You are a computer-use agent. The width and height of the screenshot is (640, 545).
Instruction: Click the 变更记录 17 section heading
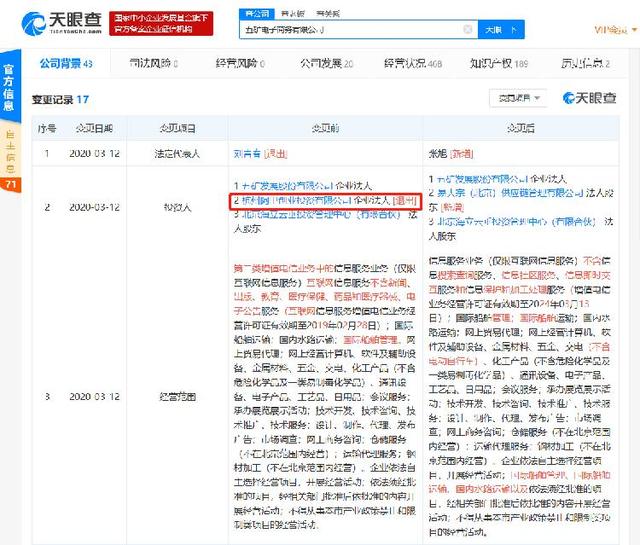(60, 100)
